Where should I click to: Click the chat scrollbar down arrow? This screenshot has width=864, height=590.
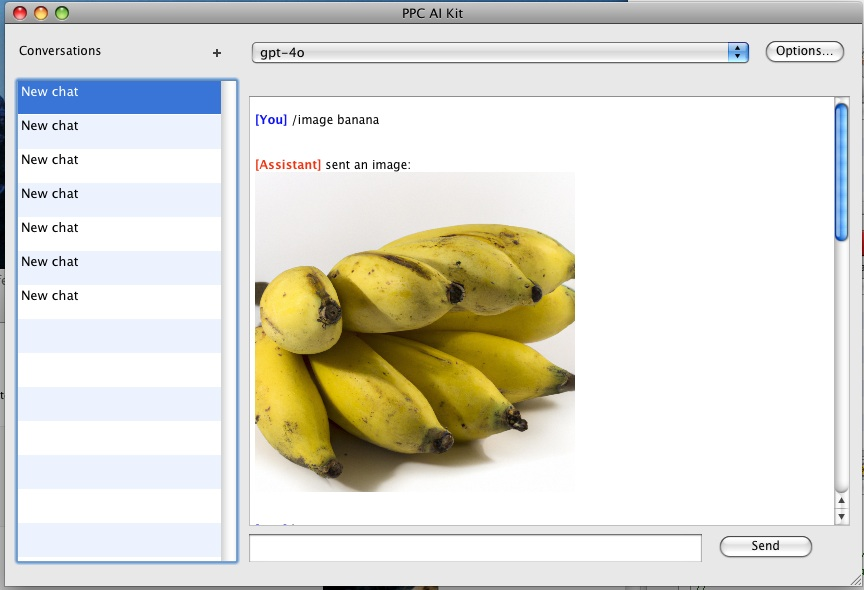coord(841,517)
